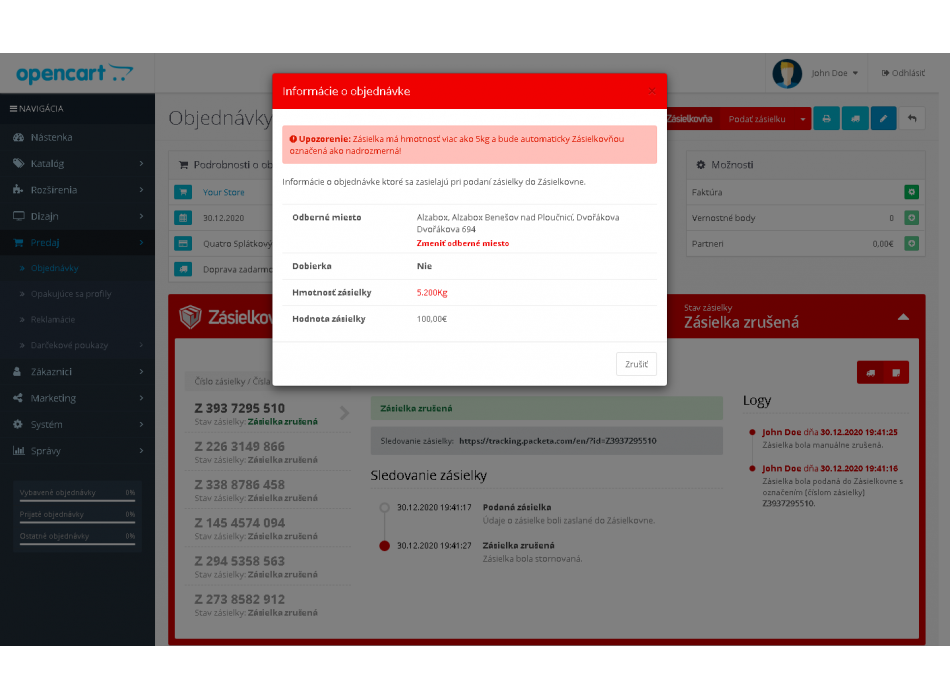Click the John Doe avatar picture
Viewport: 950px width, 700px height.
click(787, 73)
